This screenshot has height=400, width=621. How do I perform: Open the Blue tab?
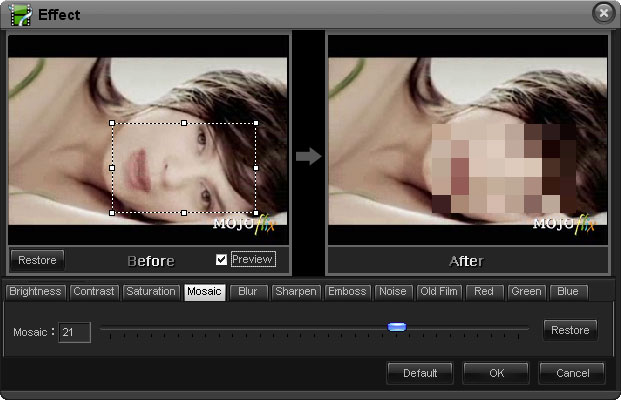click(x=567, y=292)
